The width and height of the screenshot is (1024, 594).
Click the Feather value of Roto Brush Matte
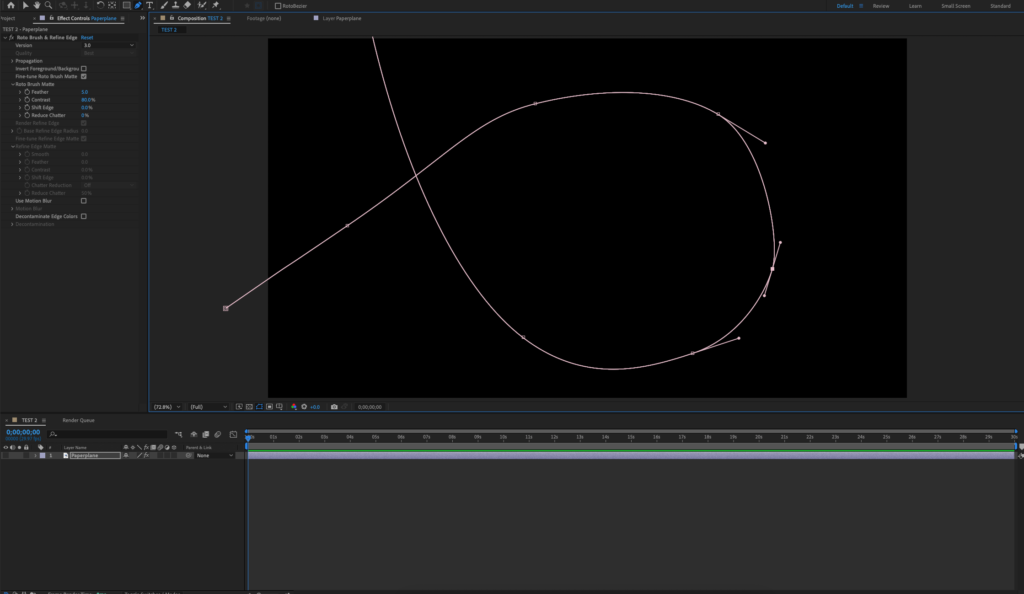coord(85,92)
